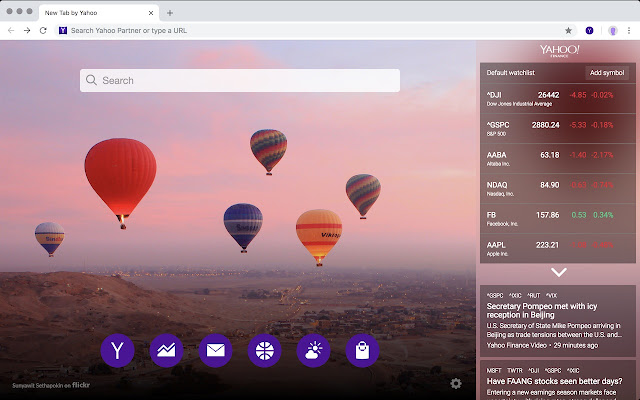Image resolution: width=640 pixels, height=400 pixels.
Task: Click the -2.17% Altaba change value
Action: pyautogui.click(x=602, y=155)
